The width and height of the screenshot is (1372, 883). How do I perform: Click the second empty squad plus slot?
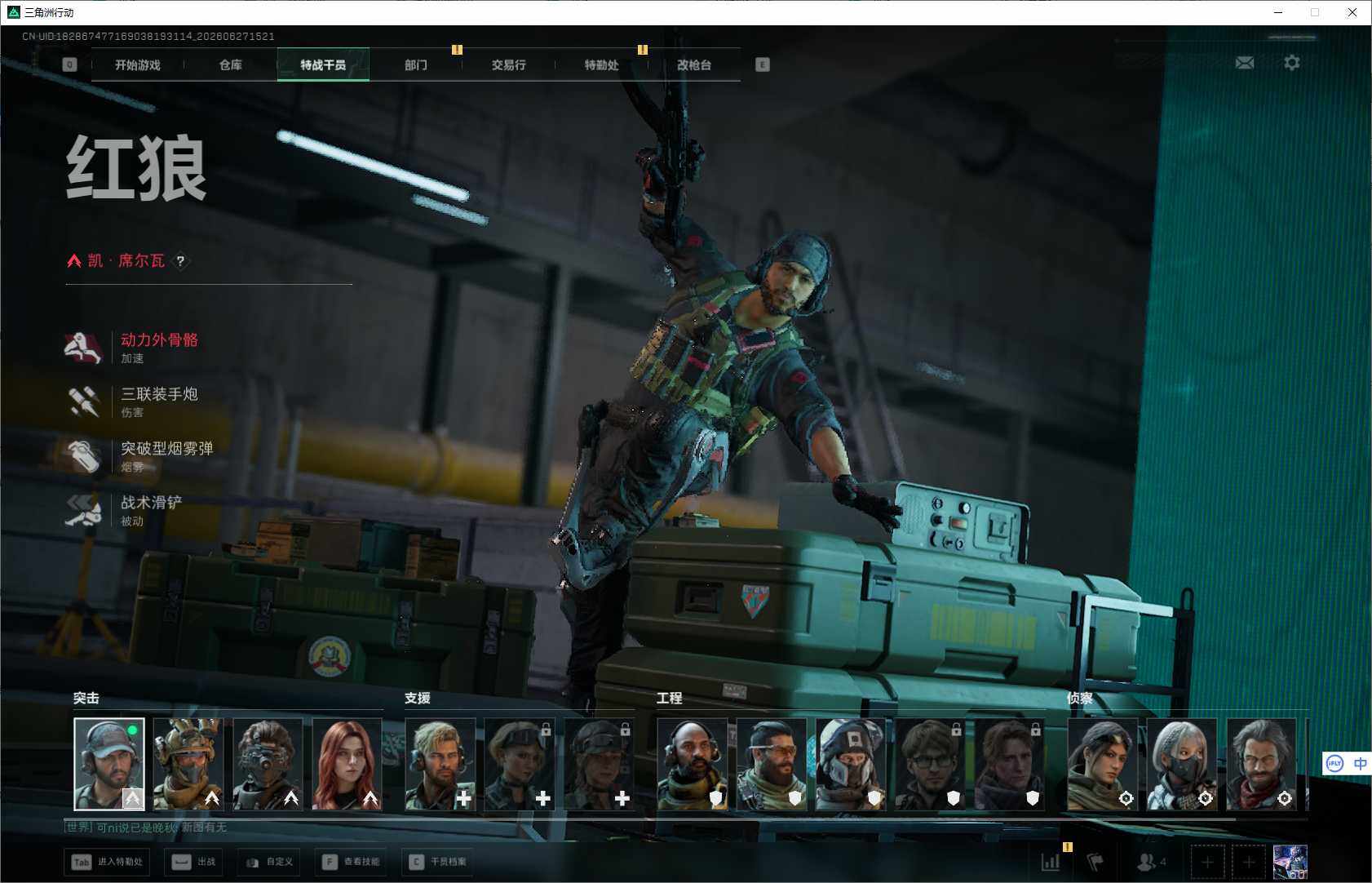tap(1249, 862)
